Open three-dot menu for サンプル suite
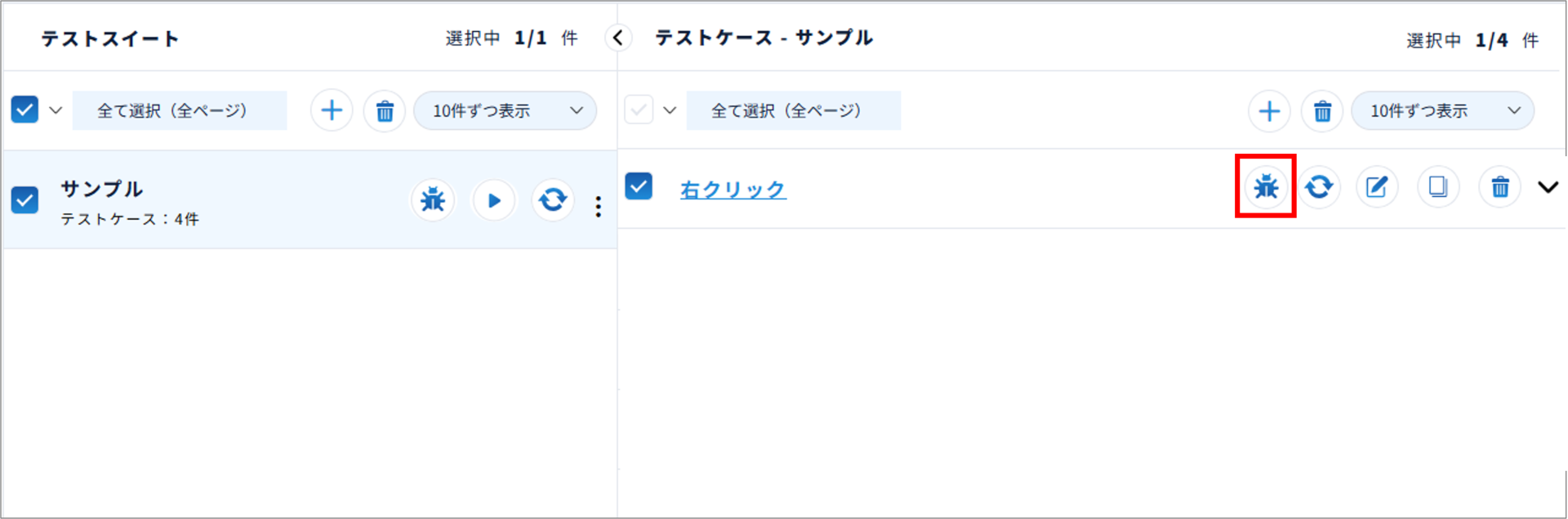The width and height of the screenshot is (1568, 519). pyautogui.click(x=599, y=207)
